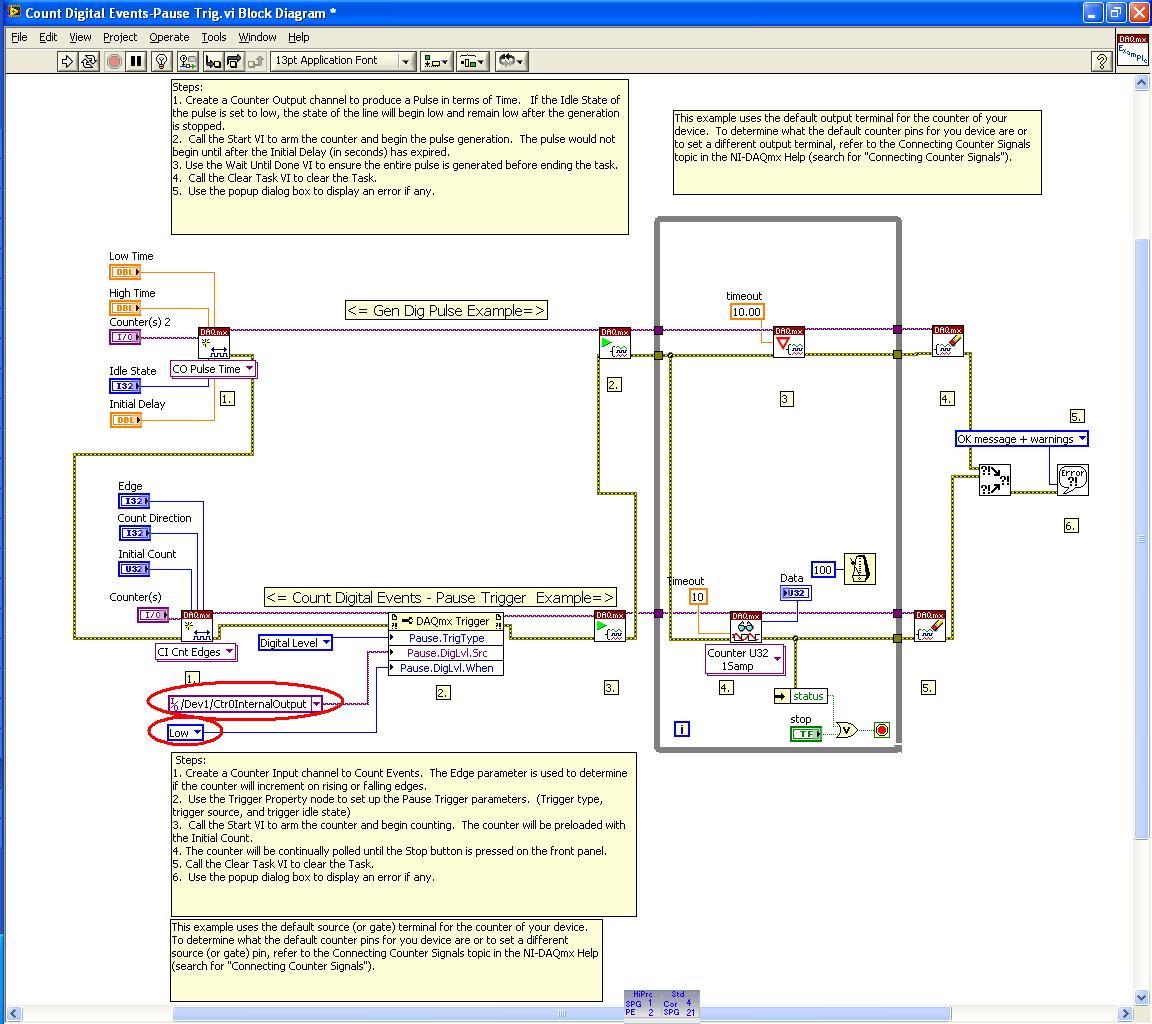1152x1024 pixels.
Task: Click the Step Over button
Action: [x=234, y=61]
